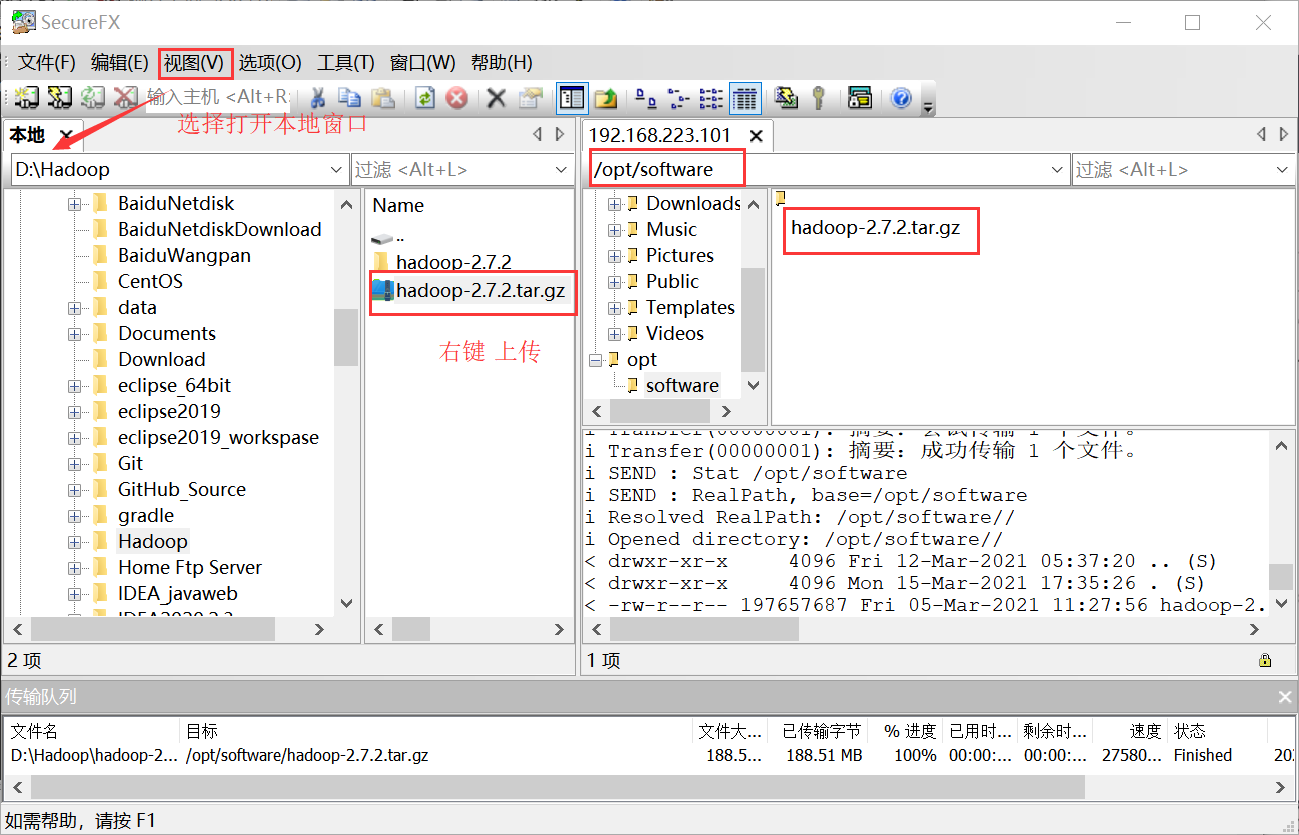Click the Disconnect toolbar icon
This screenshot has width=1299, height=835.
[x=126, y=97]
